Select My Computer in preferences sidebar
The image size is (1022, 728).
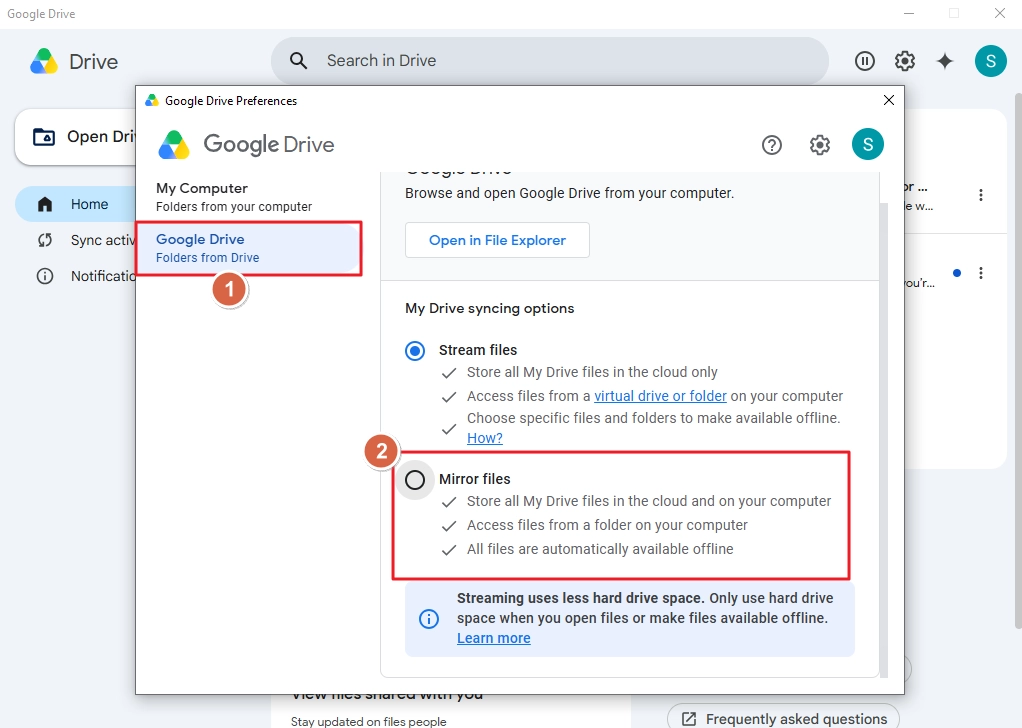pyautogui.click(x=248, y=197)
